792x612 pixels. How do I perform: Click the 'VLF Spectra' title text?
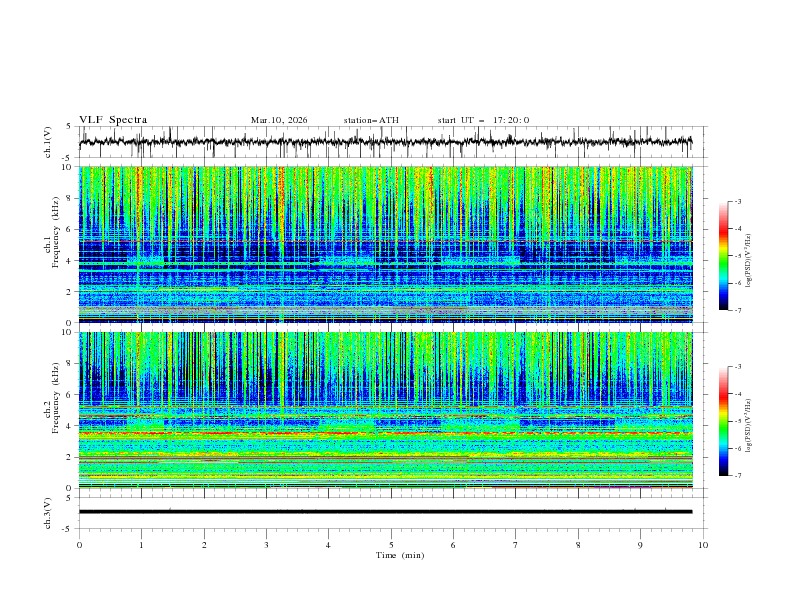point(113,120)
